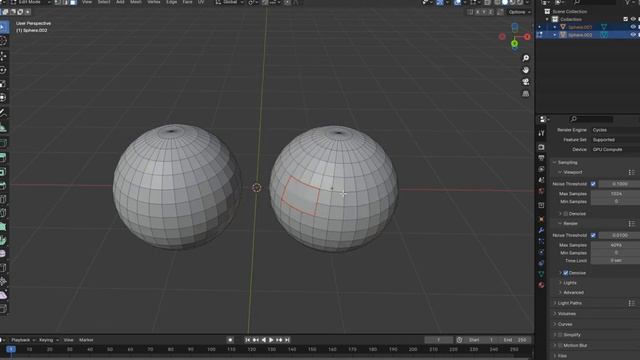Select the Move tool in the left toolbar
This screenshot has height=360, width=640.
pyautogui.click(x=3, y=56)
